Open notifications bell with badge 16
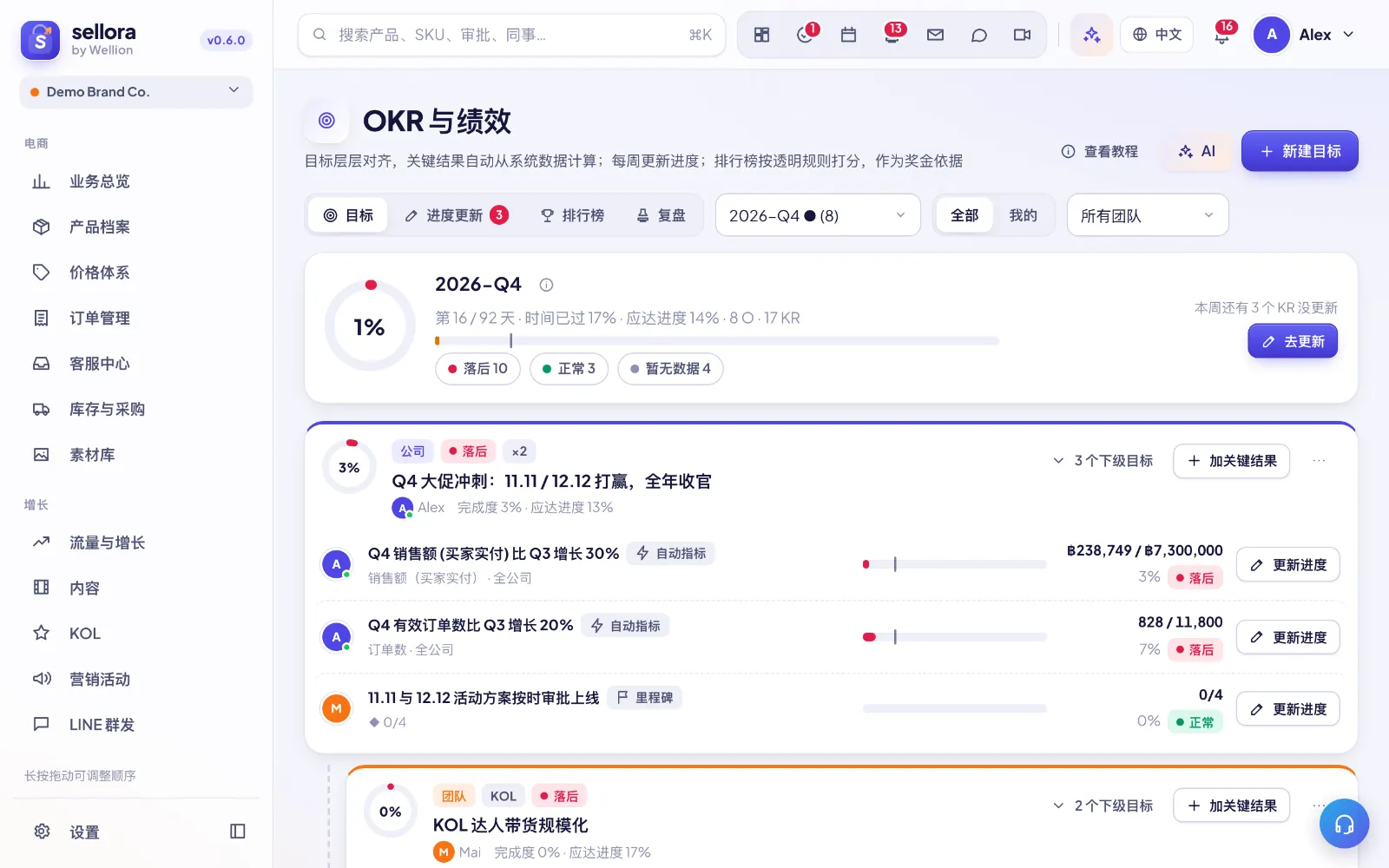Viewport: 1389px width, 868px height. coord(1222,35)
